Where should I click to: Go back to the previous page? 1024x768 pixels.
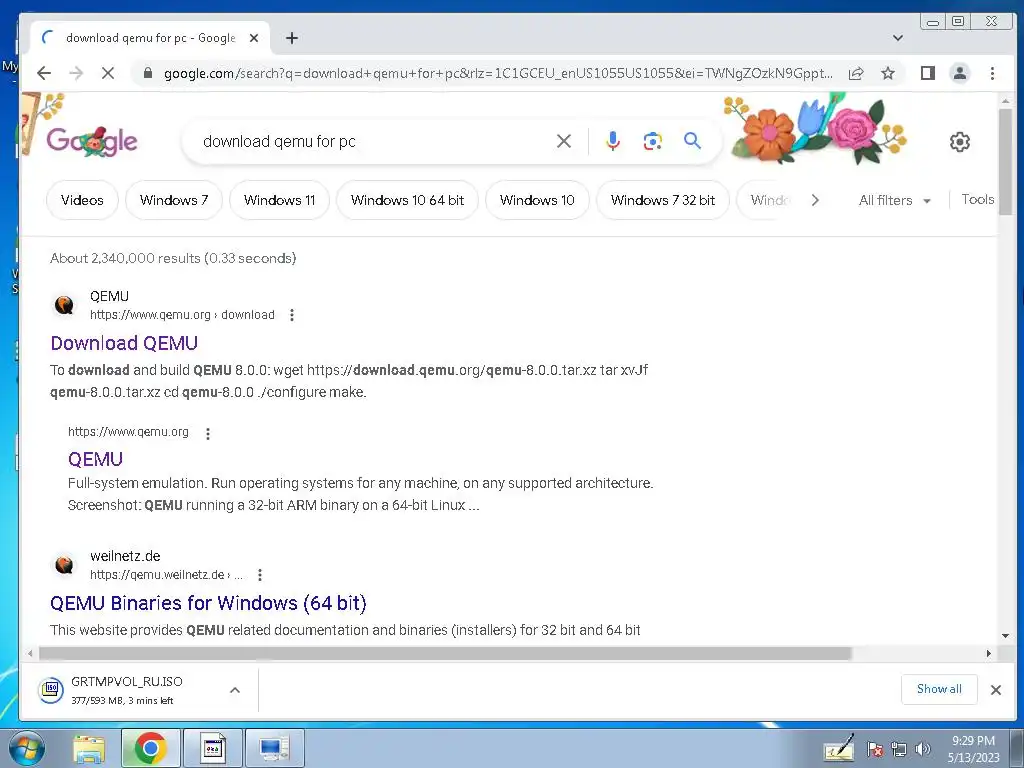(44, 73)
